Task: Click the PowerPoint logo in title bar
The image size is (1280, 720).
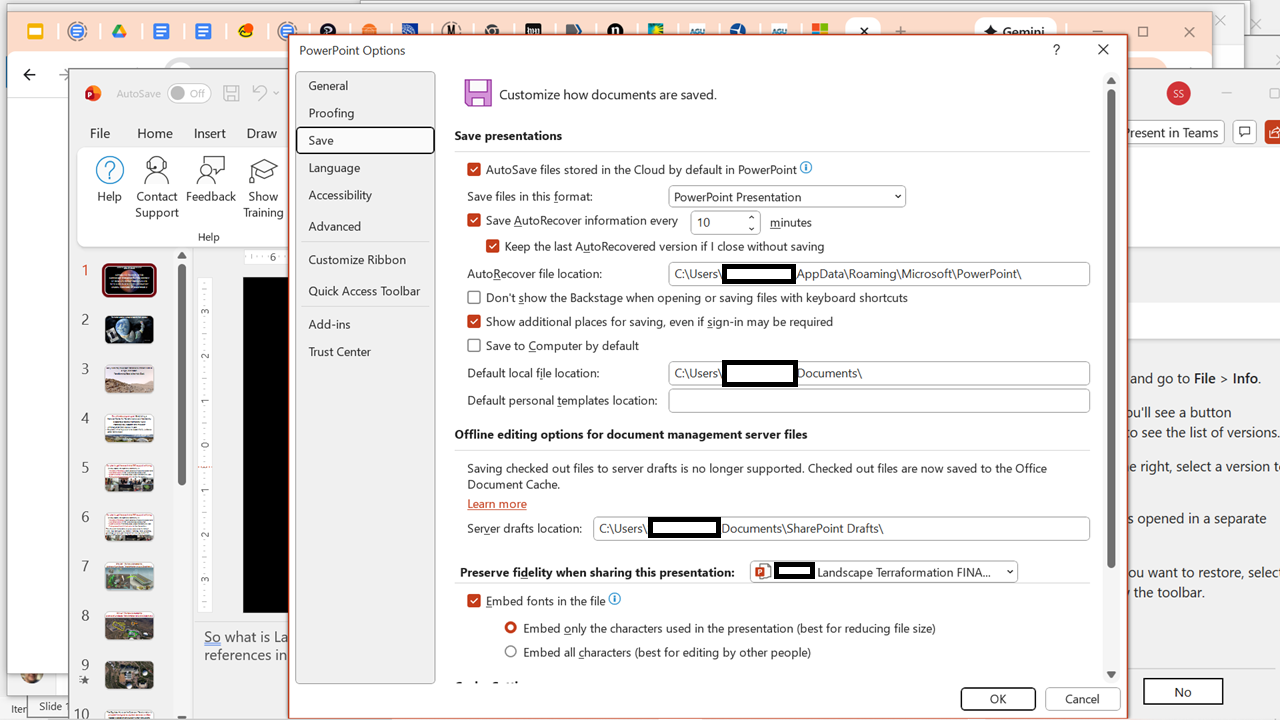Action: coord(93,93)
